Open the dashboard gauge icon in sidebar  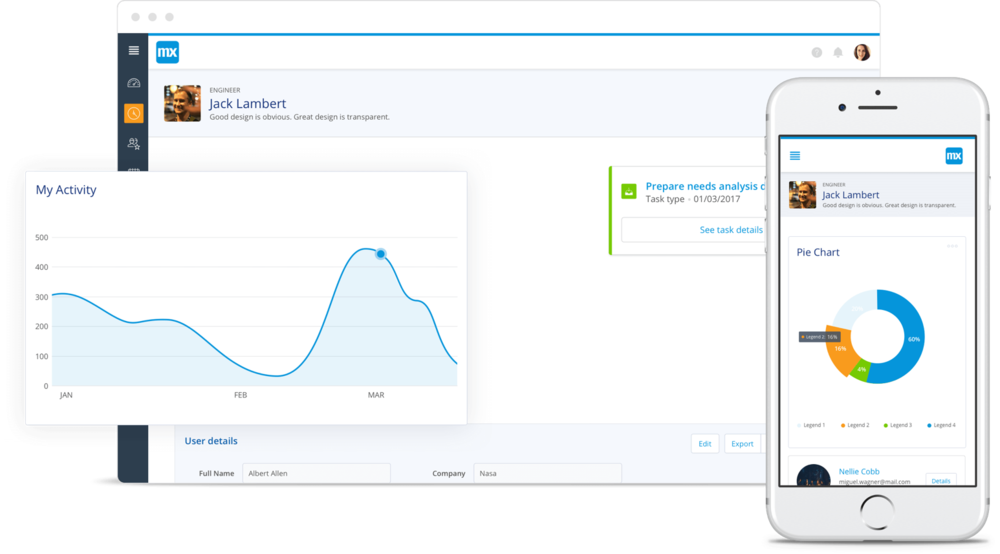133,83
